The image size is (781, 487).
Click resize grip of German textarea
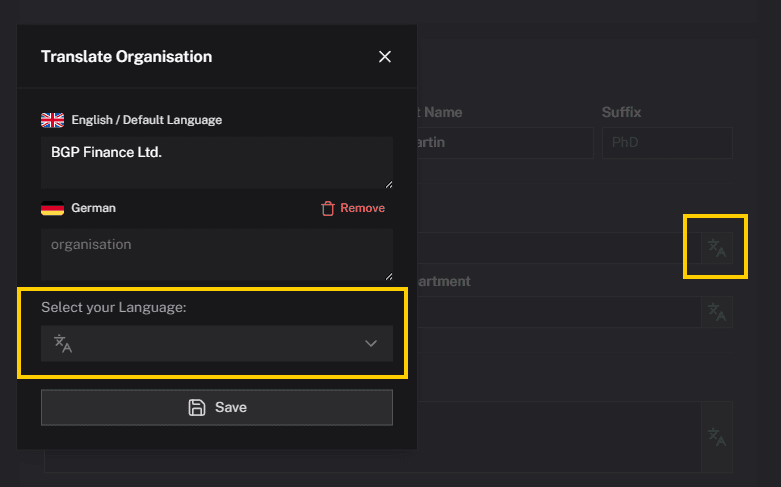tap(389, 276)
